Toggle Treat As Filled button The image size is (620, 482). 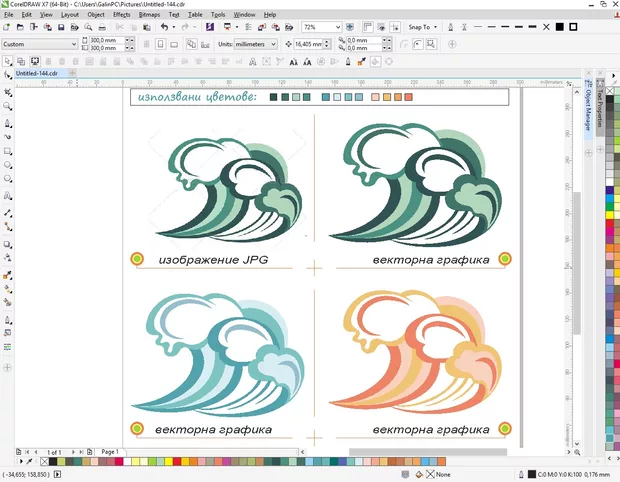coord(375,61)
